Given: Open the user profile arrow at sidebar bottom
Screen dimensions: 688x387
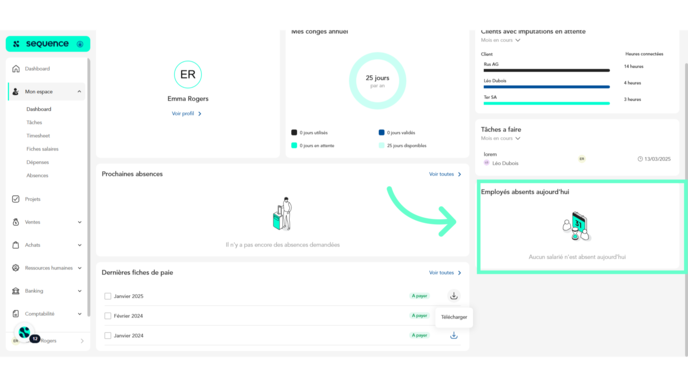Looking at the screenshot, I should [82, 341].
